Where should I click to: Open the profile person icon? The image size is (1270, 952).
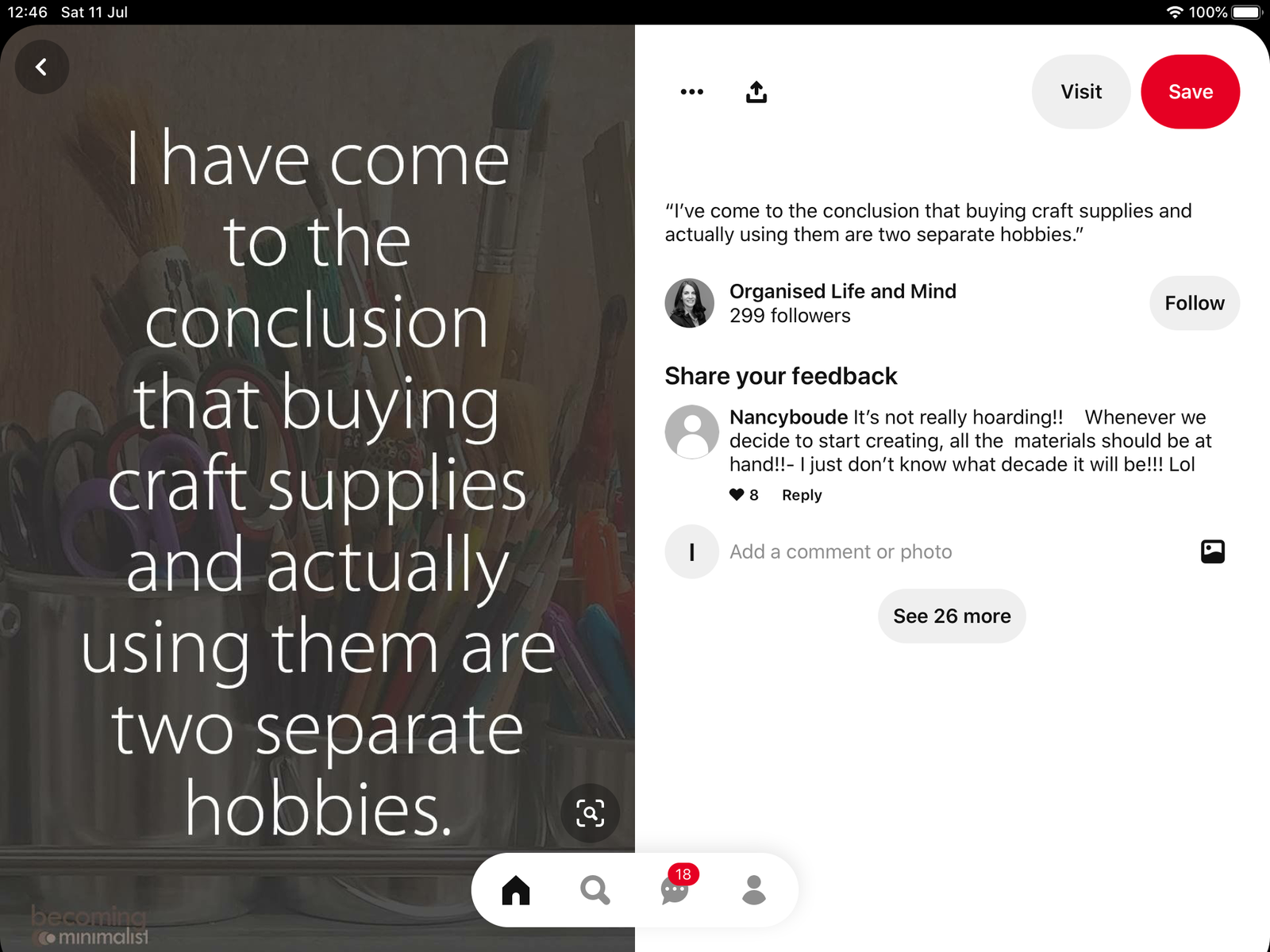click(x=754, y=890)
